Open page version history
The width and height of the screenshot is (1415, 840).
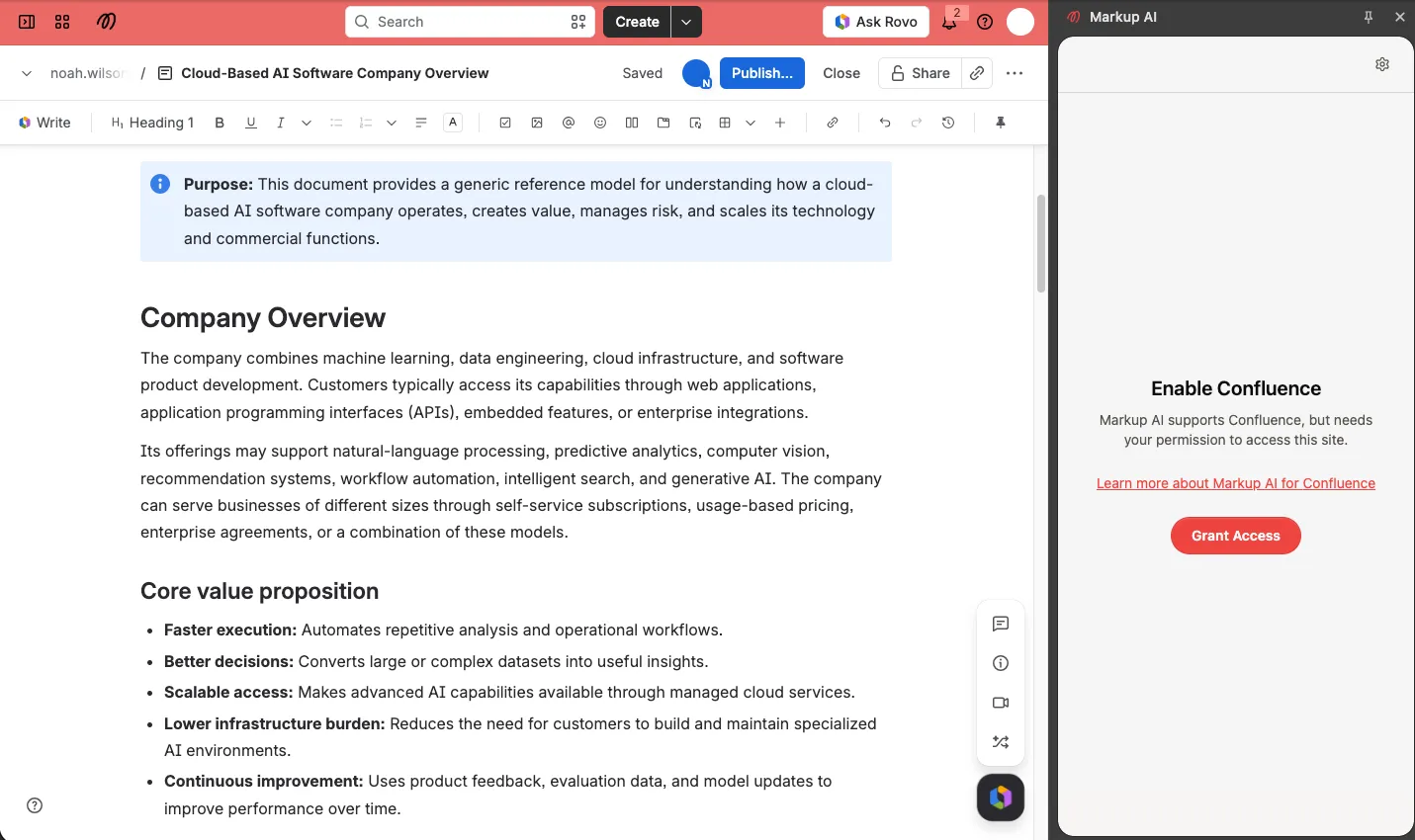pos(948,123)
